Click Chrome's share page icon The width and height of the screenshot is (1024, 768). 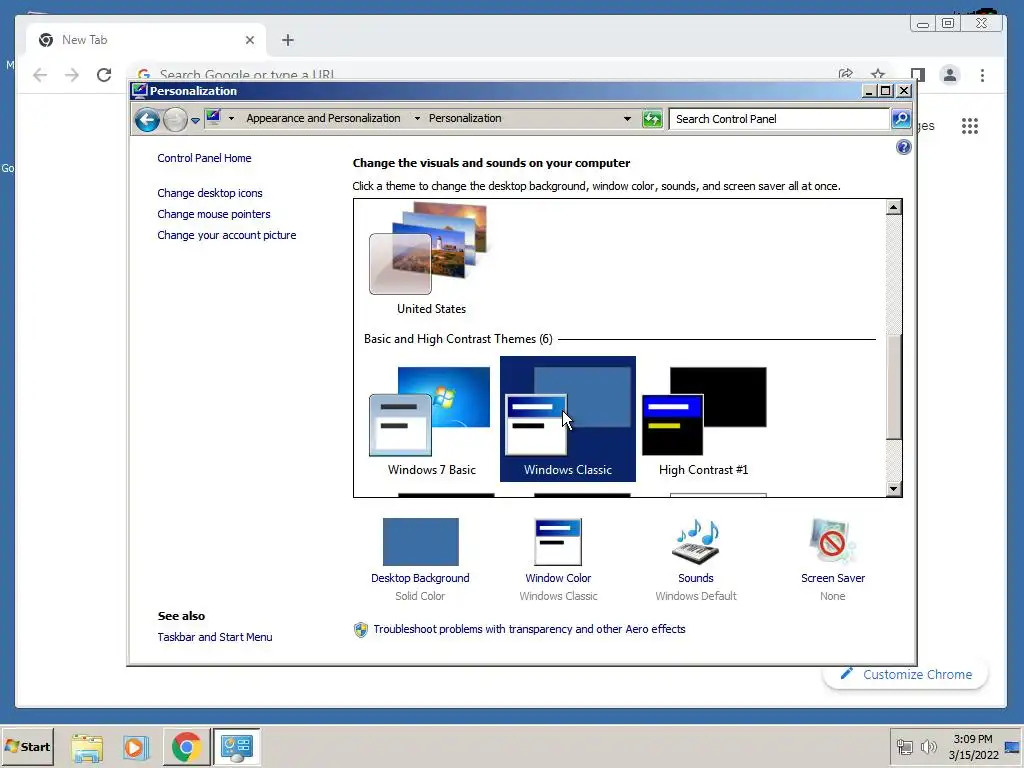coord(846,73)
